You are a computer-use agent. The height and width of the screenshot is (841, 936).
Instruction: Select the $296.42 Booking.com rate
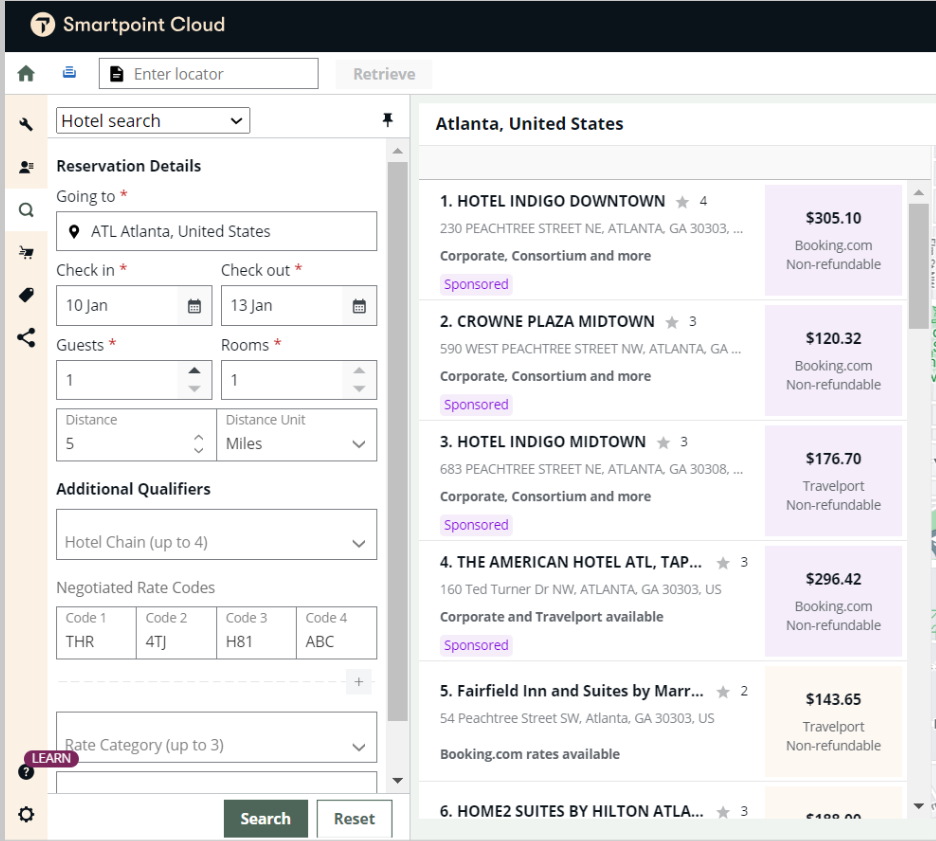833,601
